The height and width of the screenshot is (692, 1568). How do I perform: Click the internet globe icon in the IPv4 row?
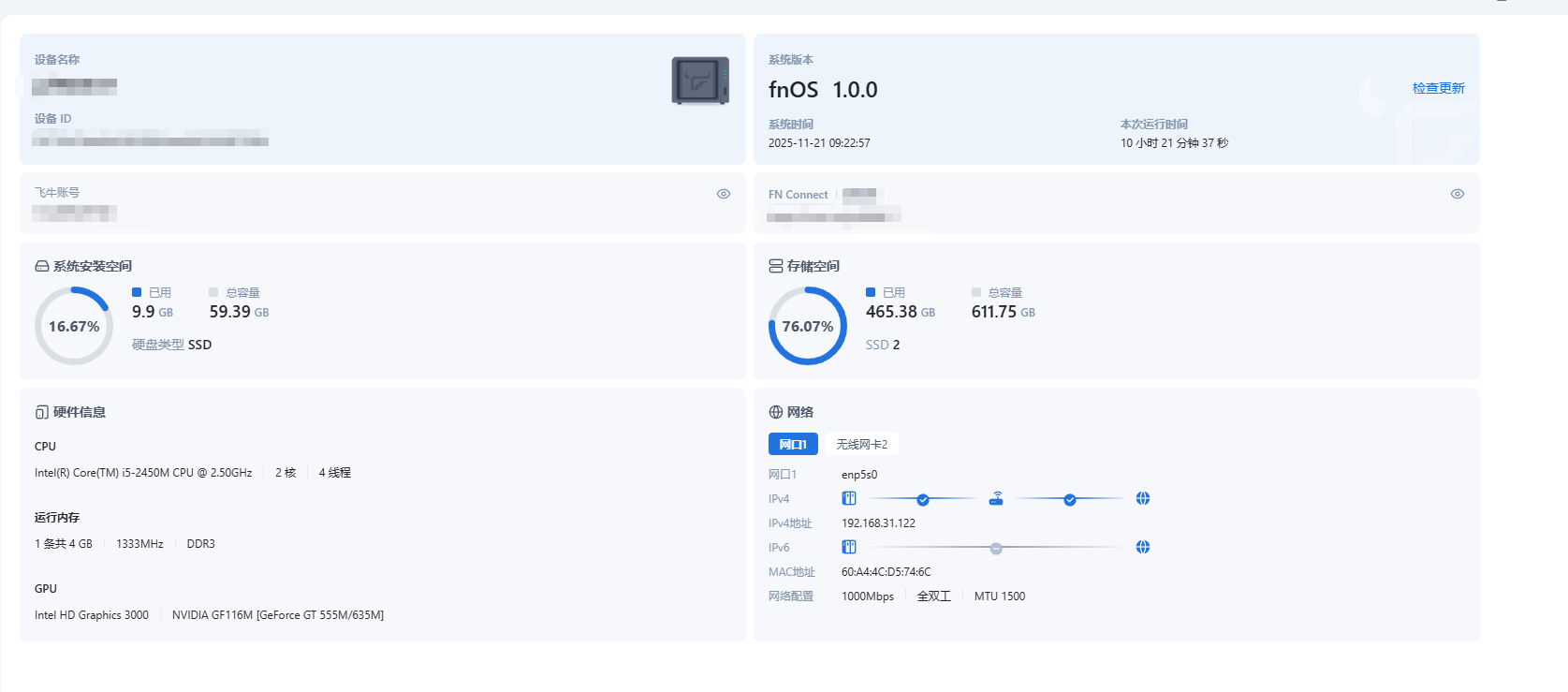[x=1143, y=498]
